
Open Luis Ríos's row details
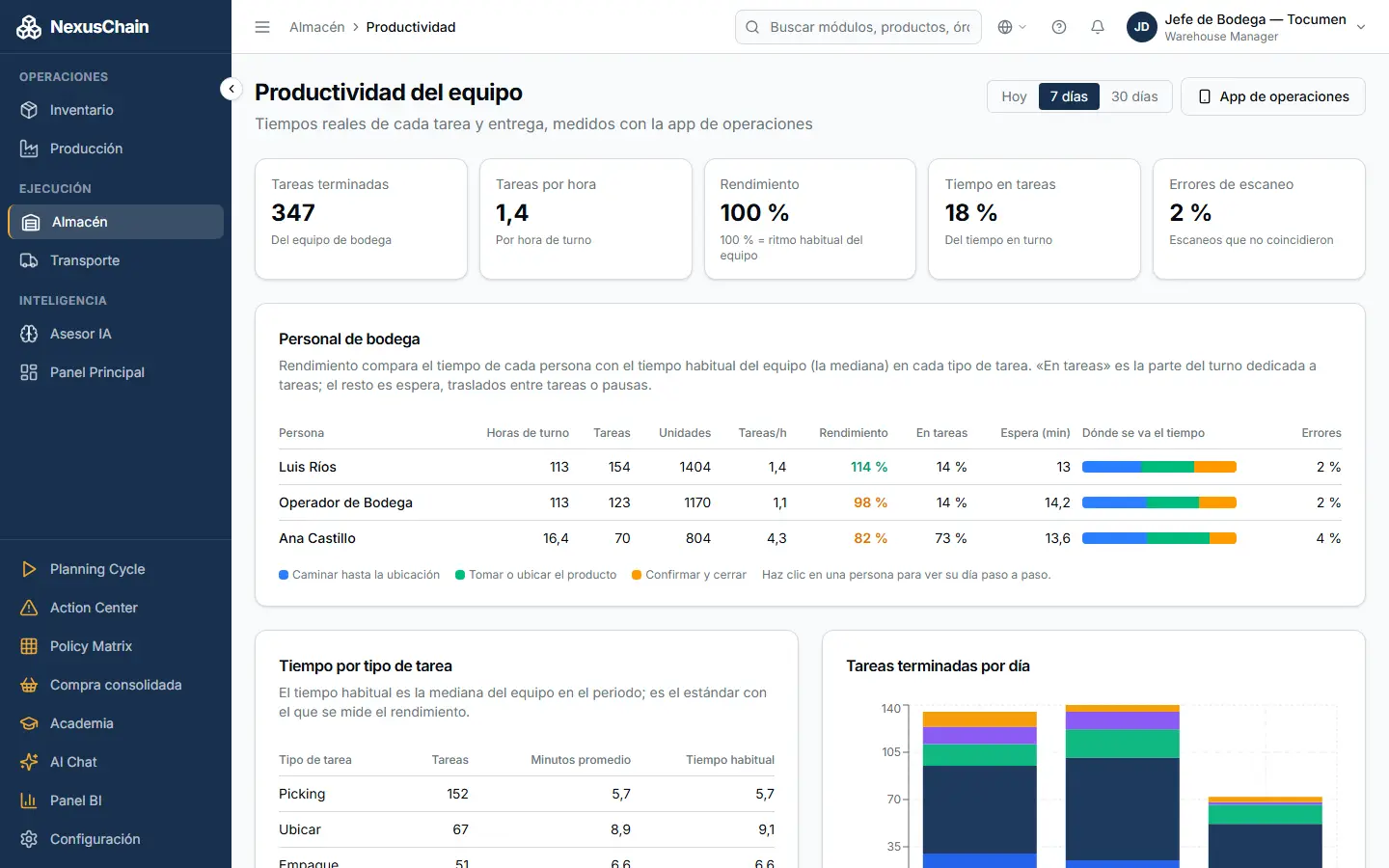[x=810, y=467]
